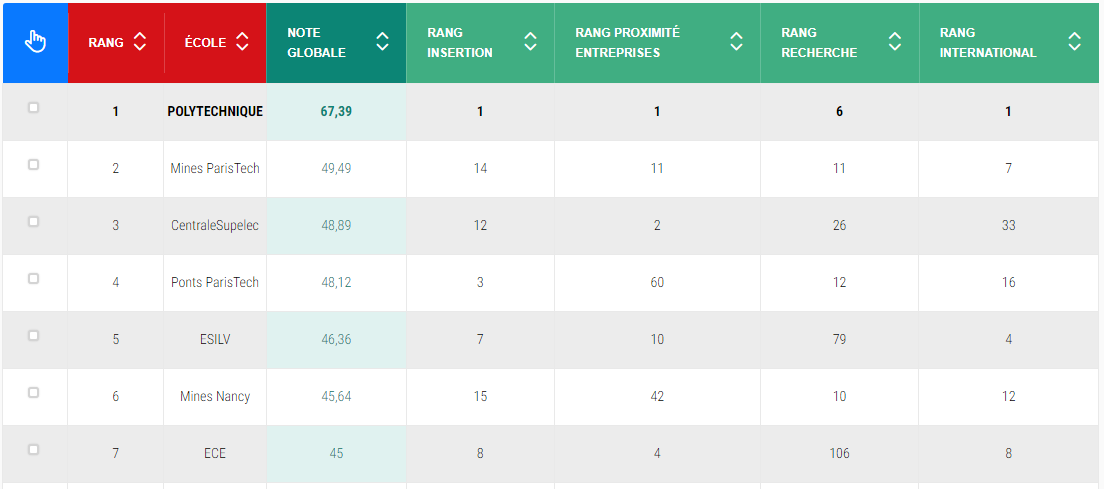Screen dimensions: 1104x489
Task: Sort by Rang Recherche arrows
Action: pyautogui.click(x=895, y=42)
